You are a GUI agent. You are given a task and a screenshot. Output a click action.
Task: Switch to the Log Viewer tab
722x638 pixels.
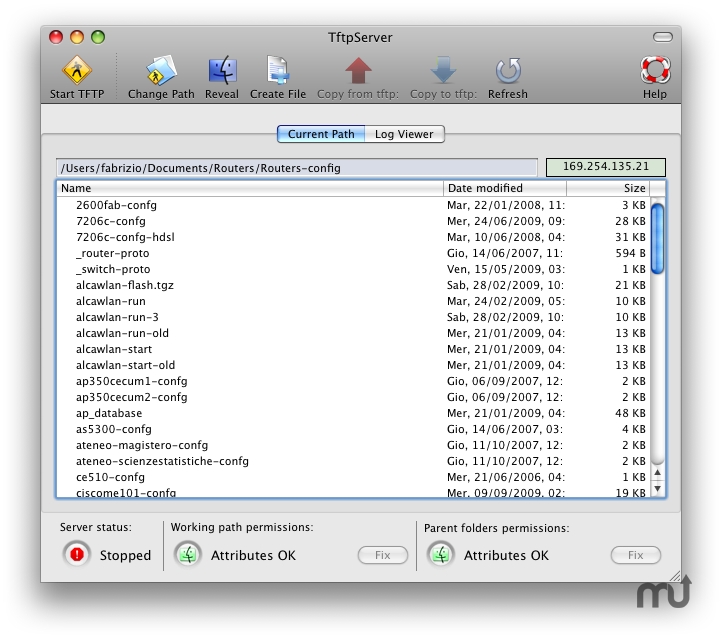404,134
